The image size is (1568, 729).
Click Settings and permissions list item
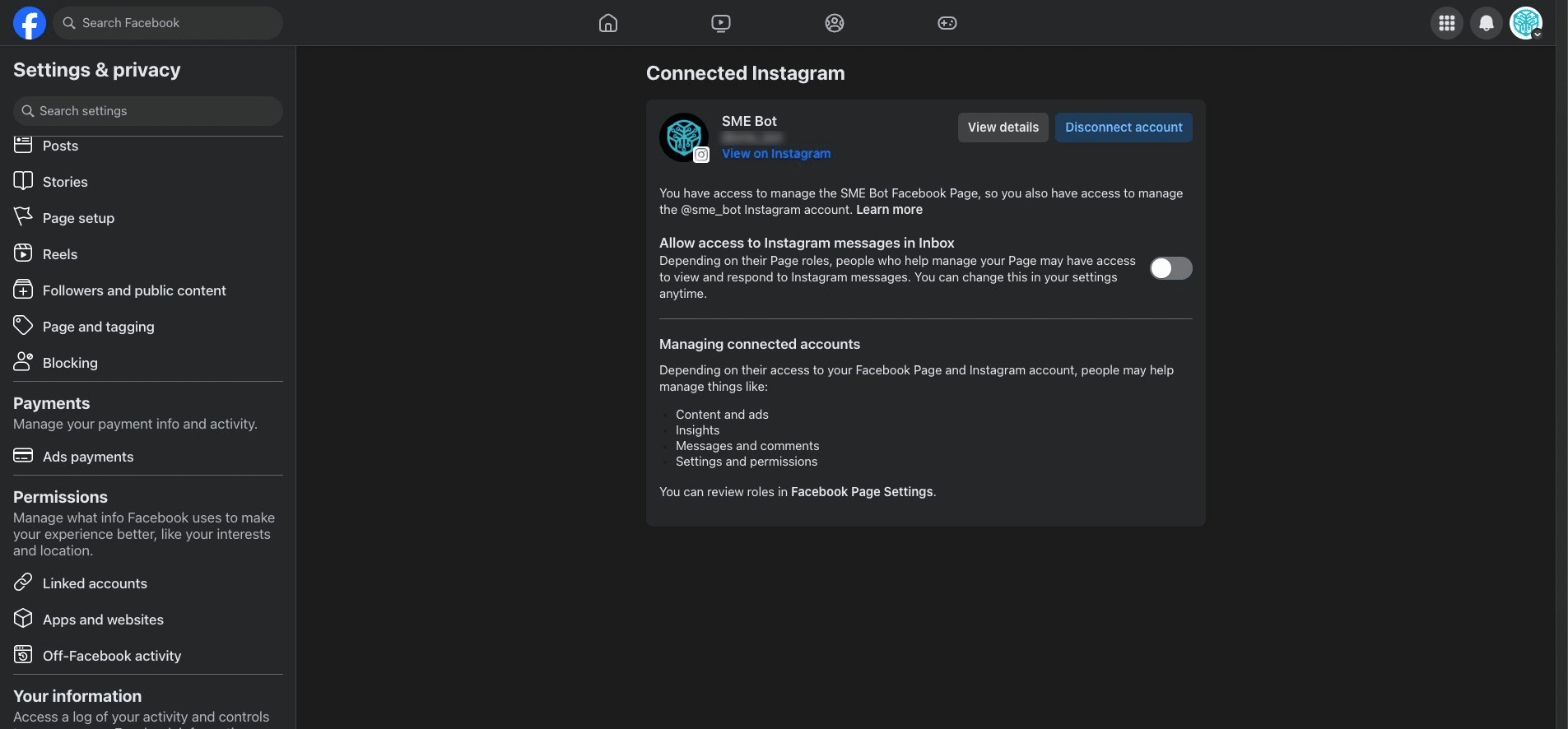point(747,462)
